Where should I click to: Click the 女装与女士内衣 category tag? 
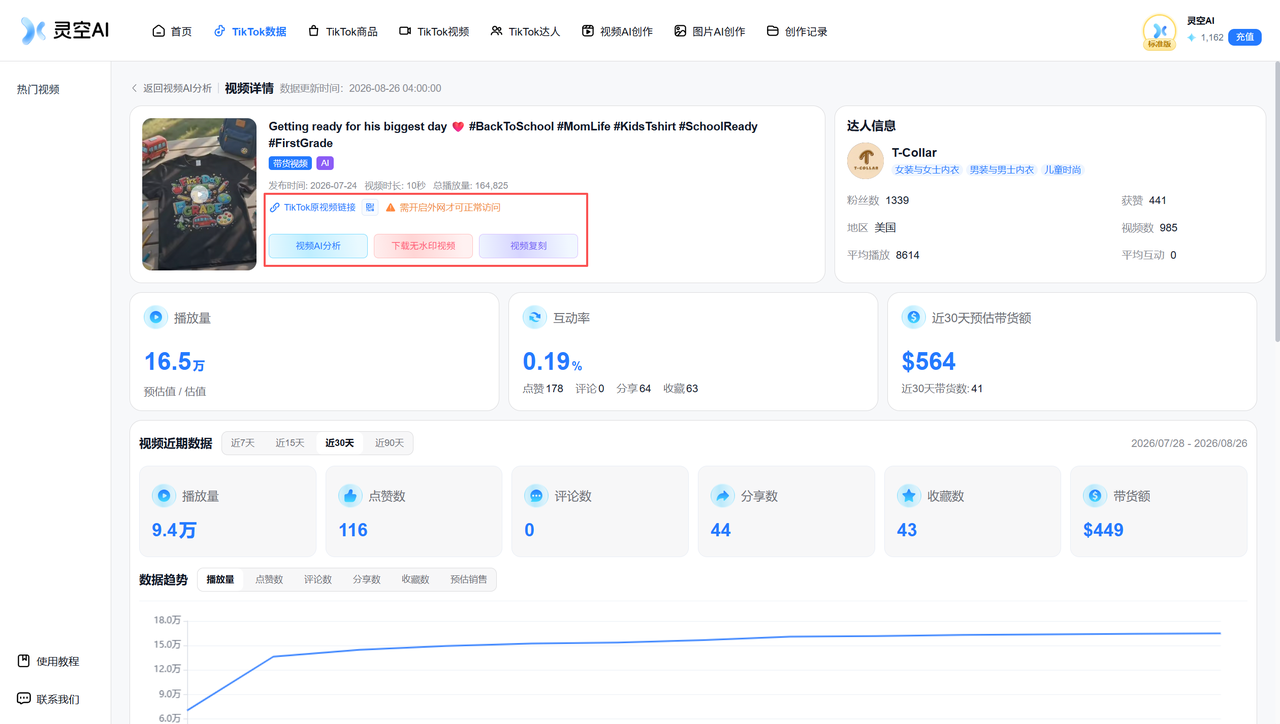tap(927, 170)
